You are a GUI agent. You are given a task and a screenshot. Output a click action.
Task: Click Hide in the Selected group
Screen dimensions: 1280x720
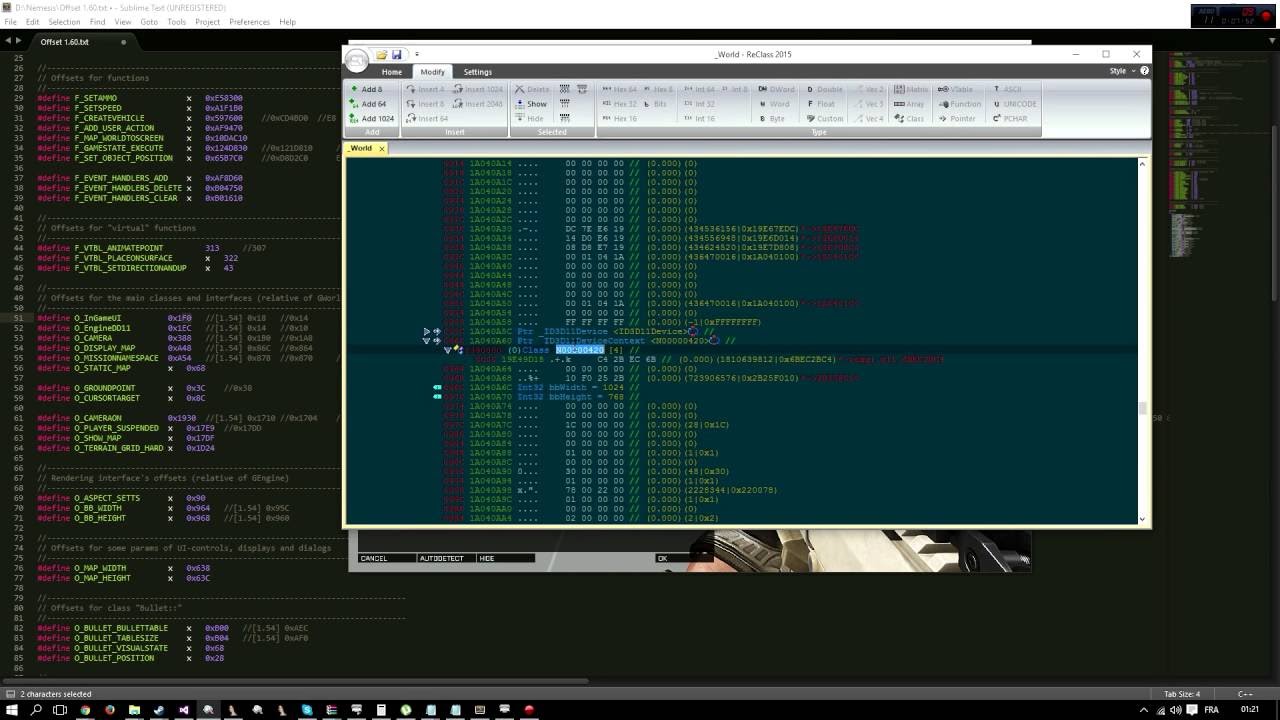(x=530, y=119)
